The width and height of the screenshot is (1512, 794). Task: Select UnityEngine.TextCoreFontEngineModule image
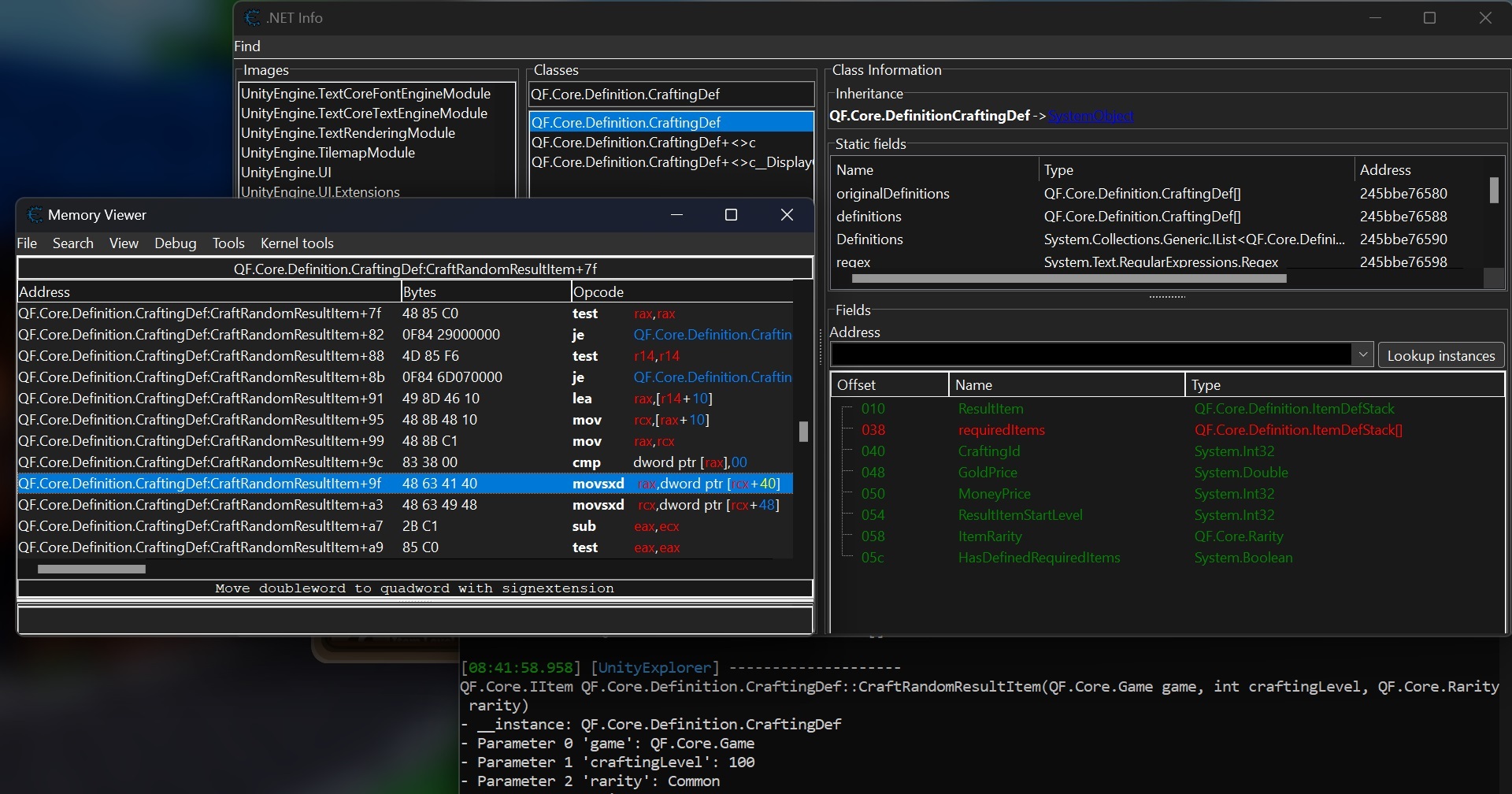(x=377, y=94)
